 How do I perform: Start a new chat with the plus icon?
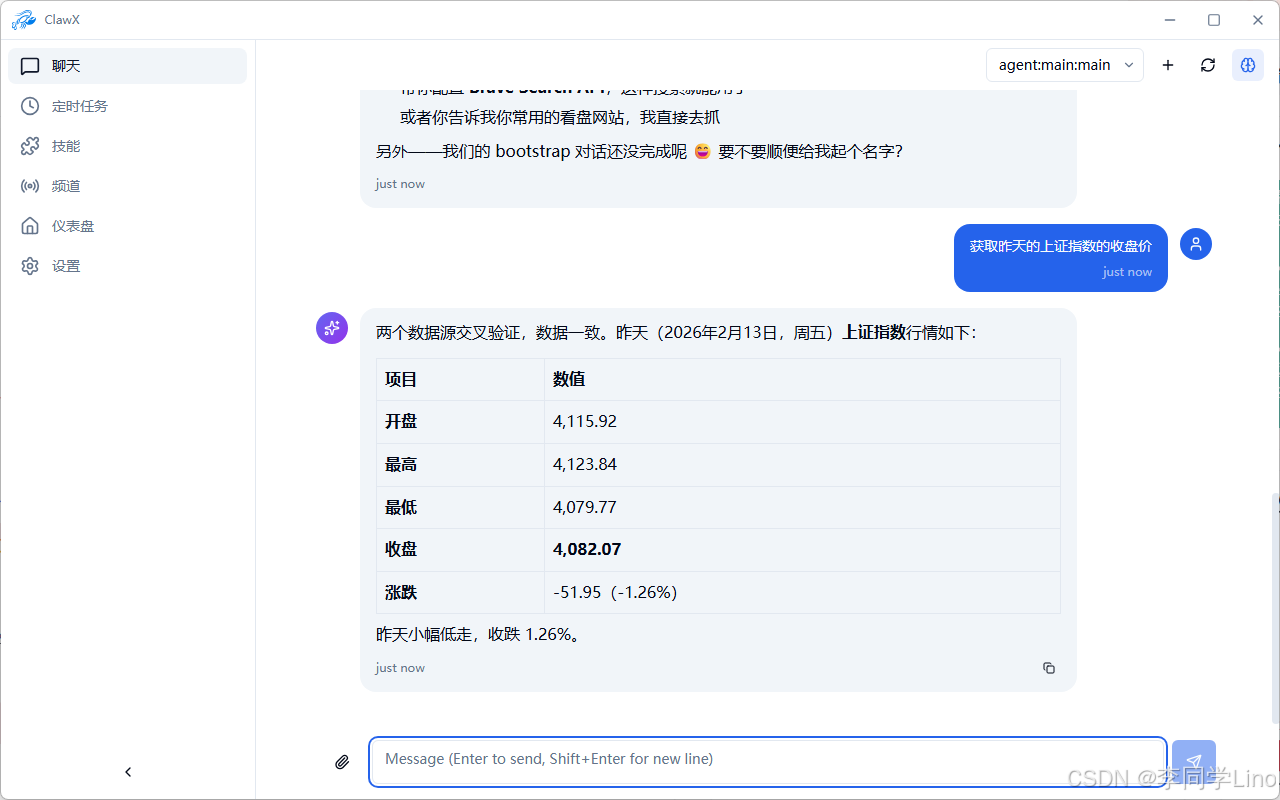pyautogui.click(x=1167, y=64)
